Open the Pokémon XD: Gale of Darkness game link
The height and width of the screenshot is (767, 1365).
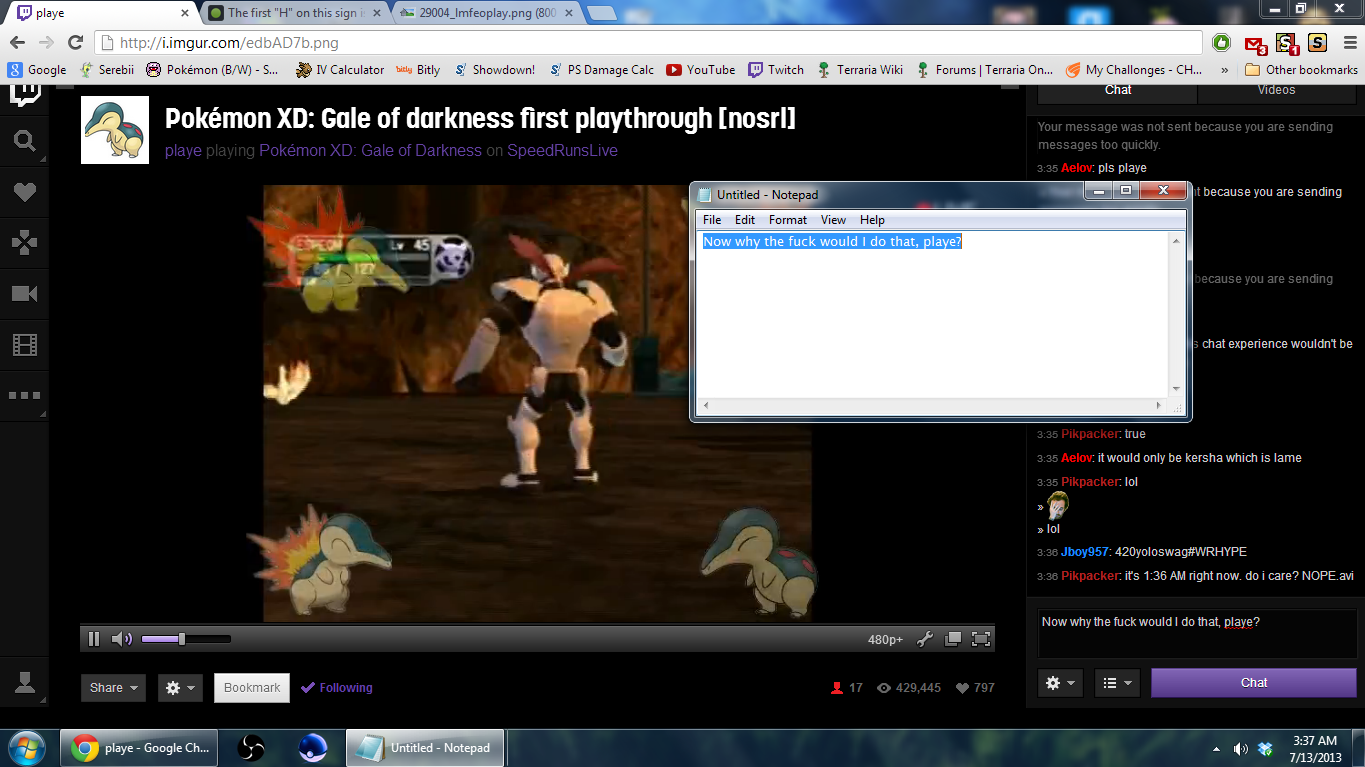pyautogui.click(x=370, y=151)
